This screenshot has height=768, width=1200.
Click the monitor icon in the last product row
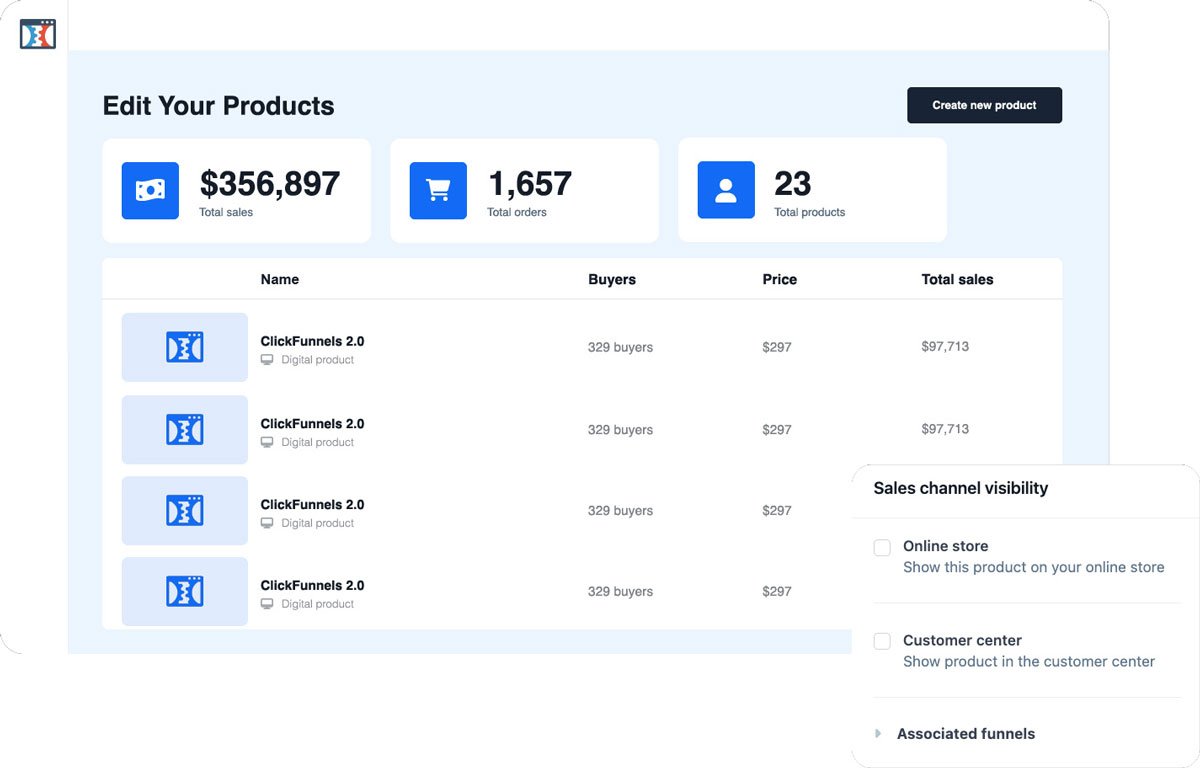[x=266, y=604]
